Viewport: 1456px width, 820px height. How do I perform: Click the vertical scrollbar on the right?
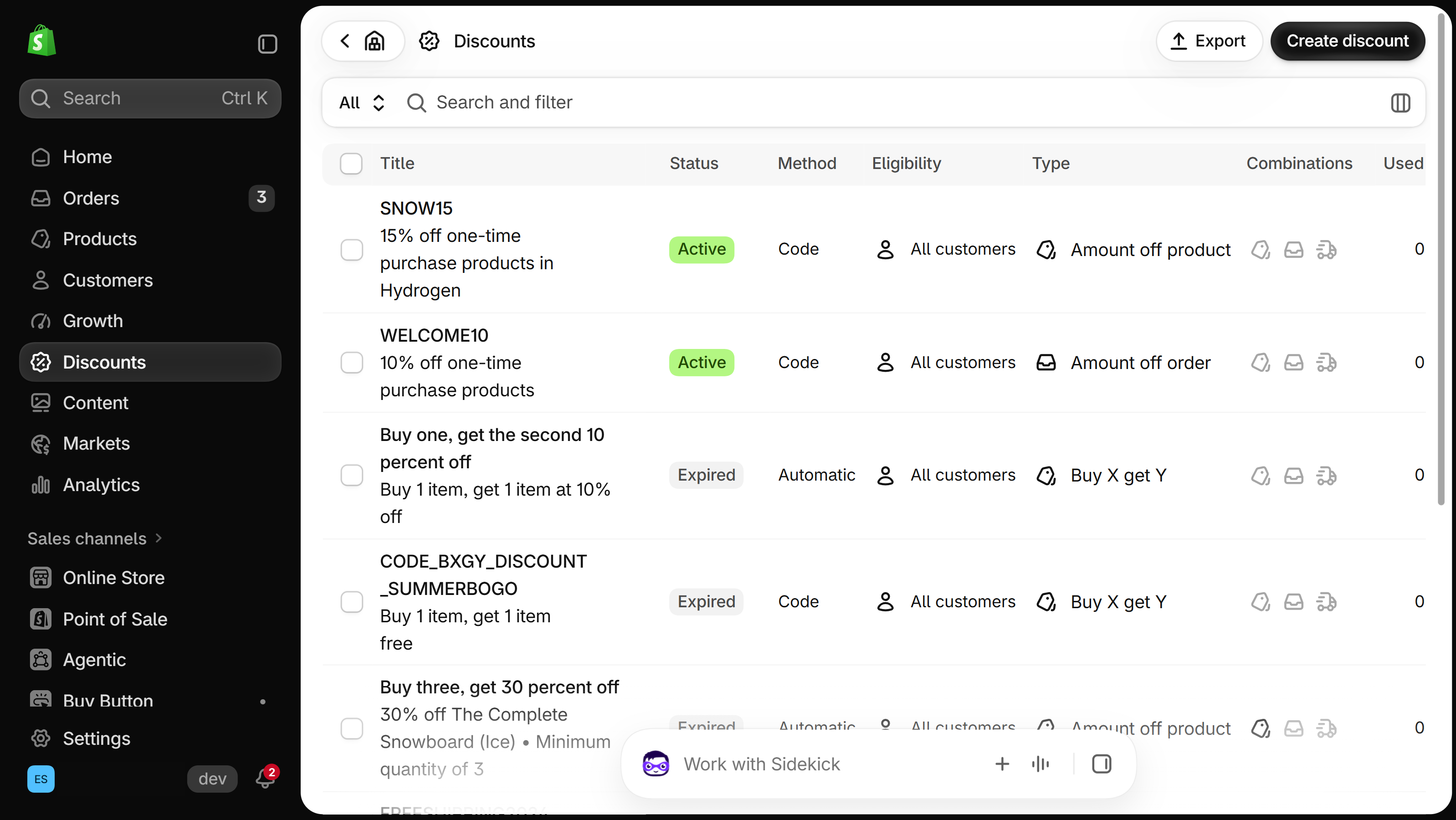pyautogui.click(x=1441, y=260)
